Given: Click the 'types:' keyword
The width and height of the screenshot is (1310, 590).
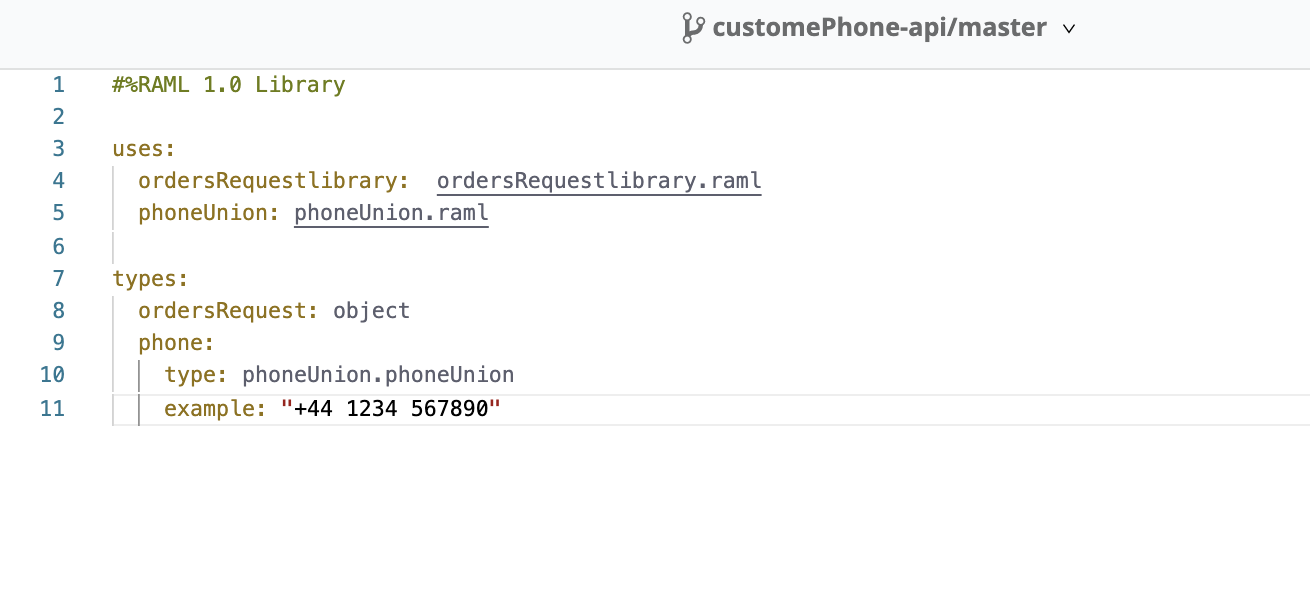Looking at the screenshot, I should click(150, 278).
